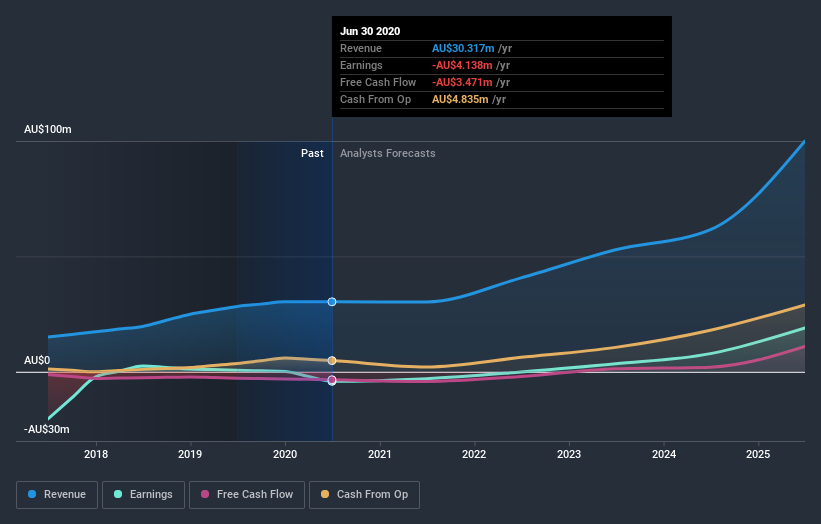Click the AU$0 y-axis label

click(37, 360)
